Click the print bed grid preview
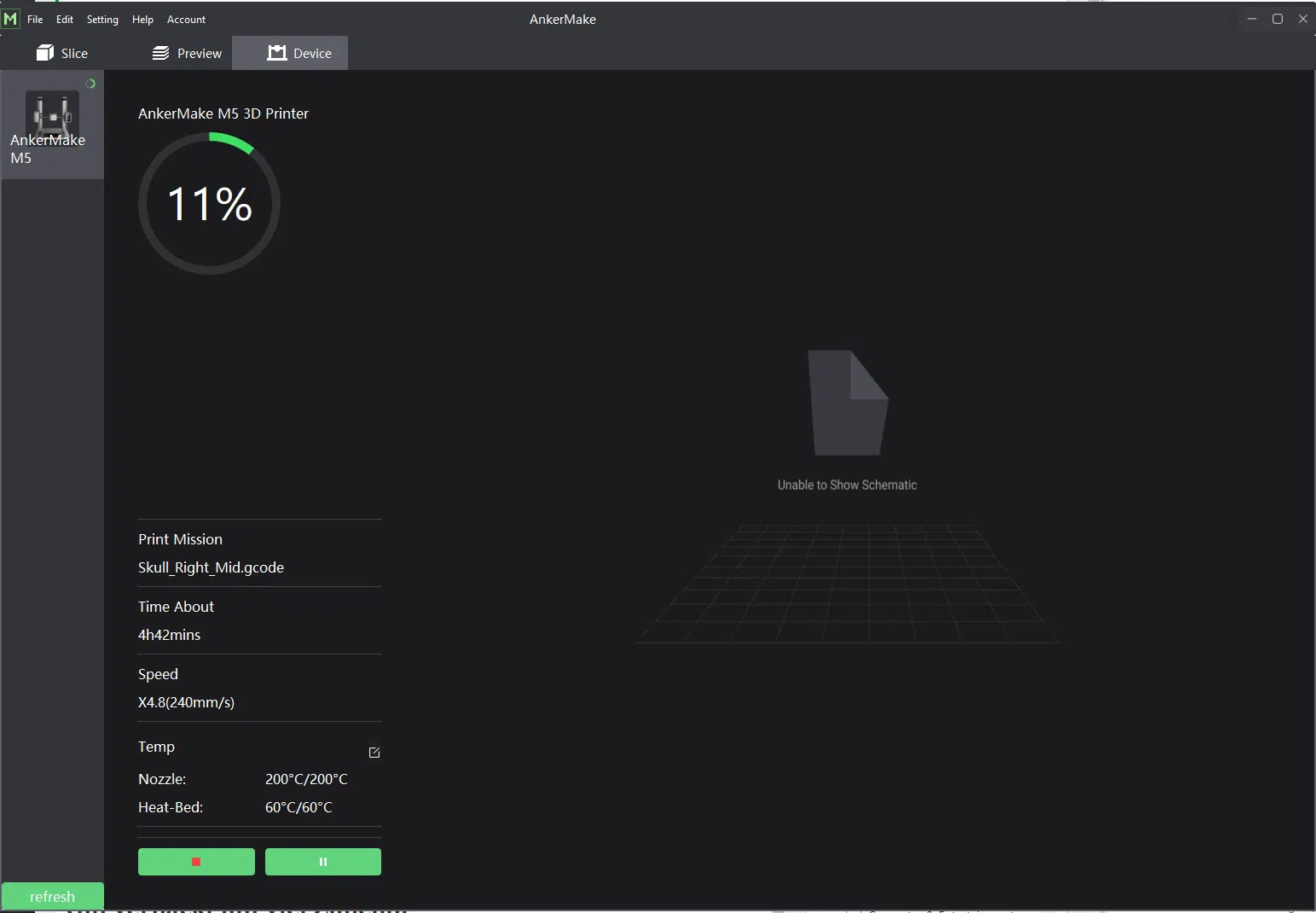The height and width of the screenshot is (913, 1316). 847,584
